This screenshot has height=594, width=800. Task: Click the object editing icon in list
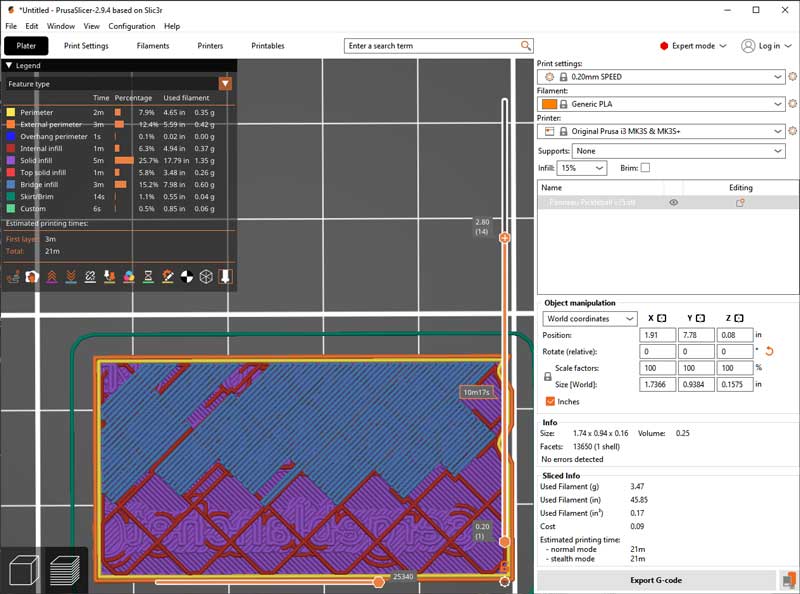click(x=740, y=203)
